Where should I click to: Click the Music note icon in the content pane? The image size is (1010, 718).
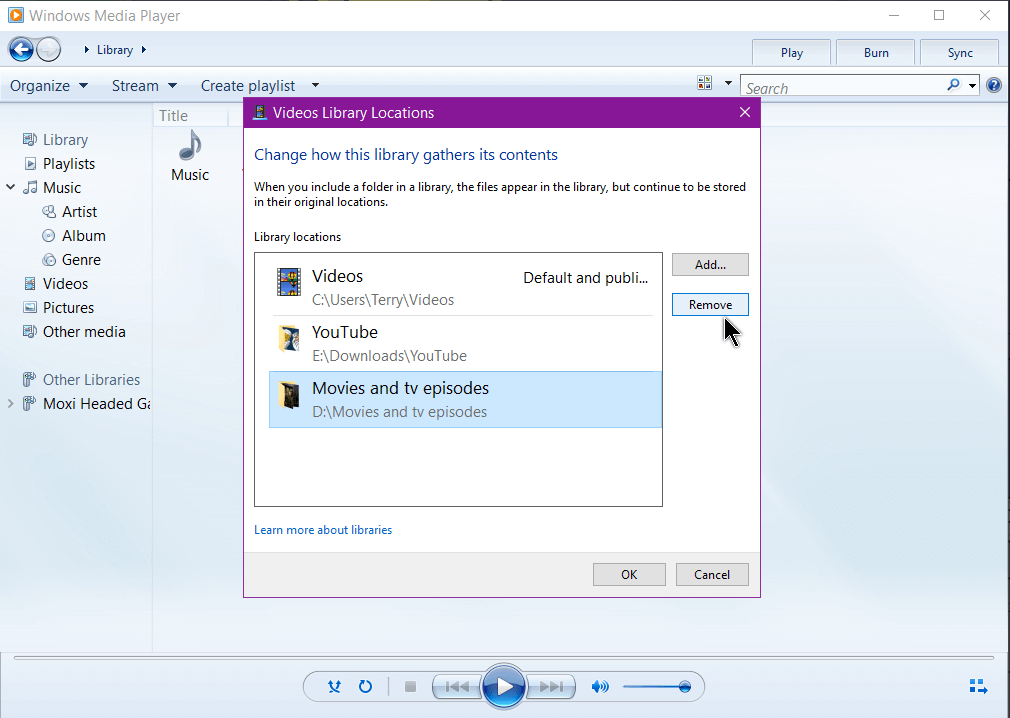pos(190,145)
